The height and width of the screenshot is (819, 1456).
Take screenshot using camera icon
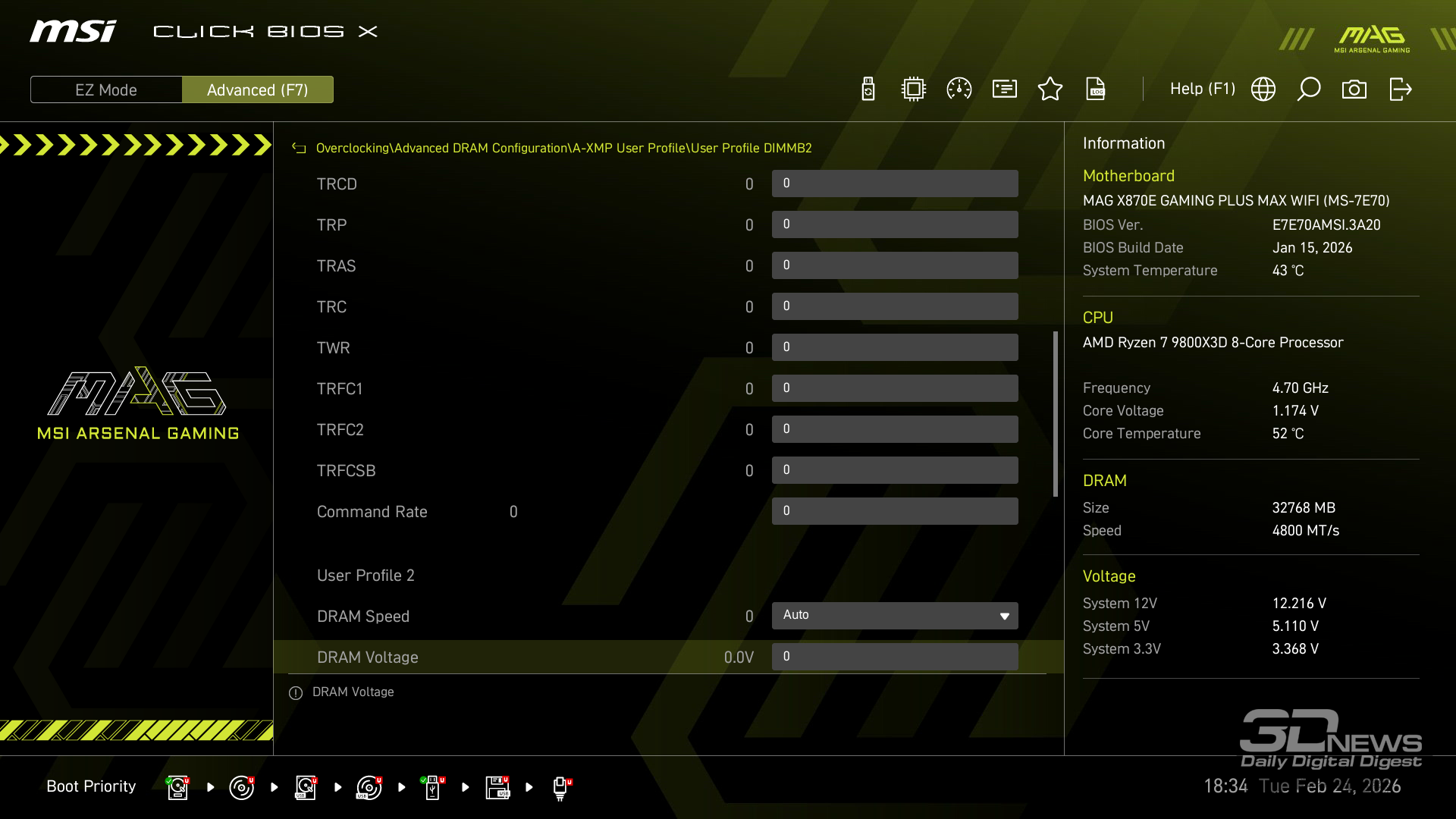pos(1354,89)
